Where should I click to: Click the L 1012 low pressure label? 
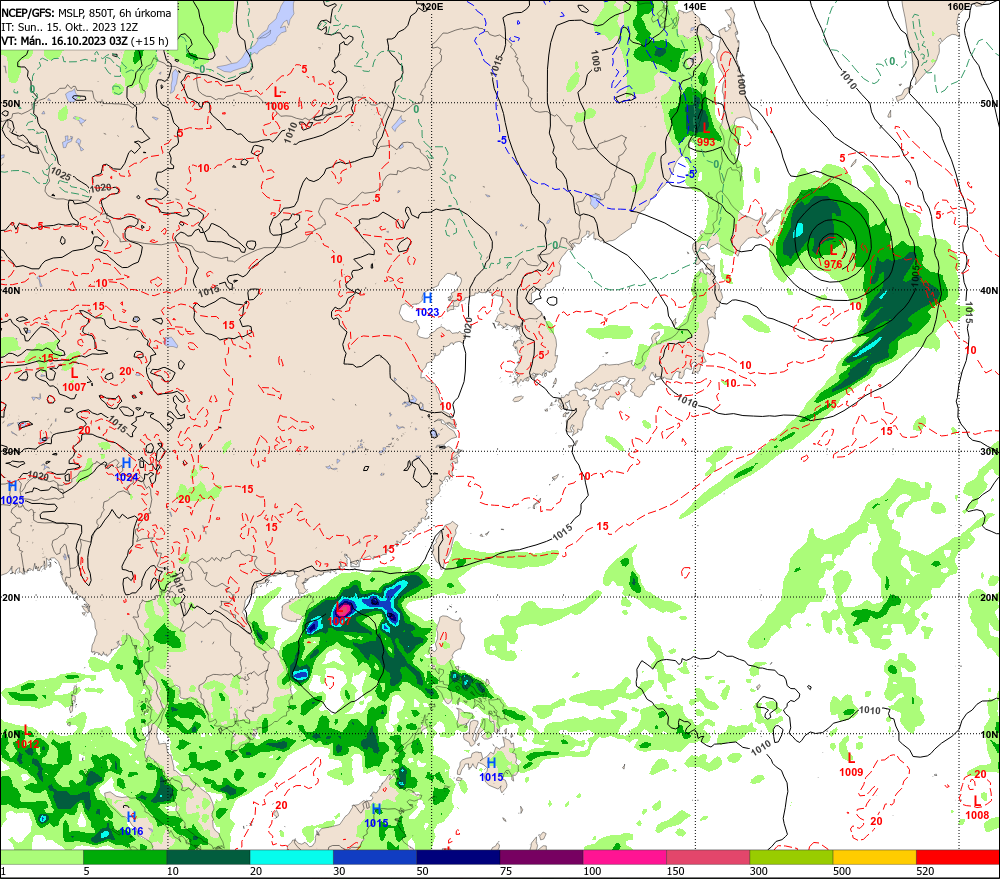27,737
